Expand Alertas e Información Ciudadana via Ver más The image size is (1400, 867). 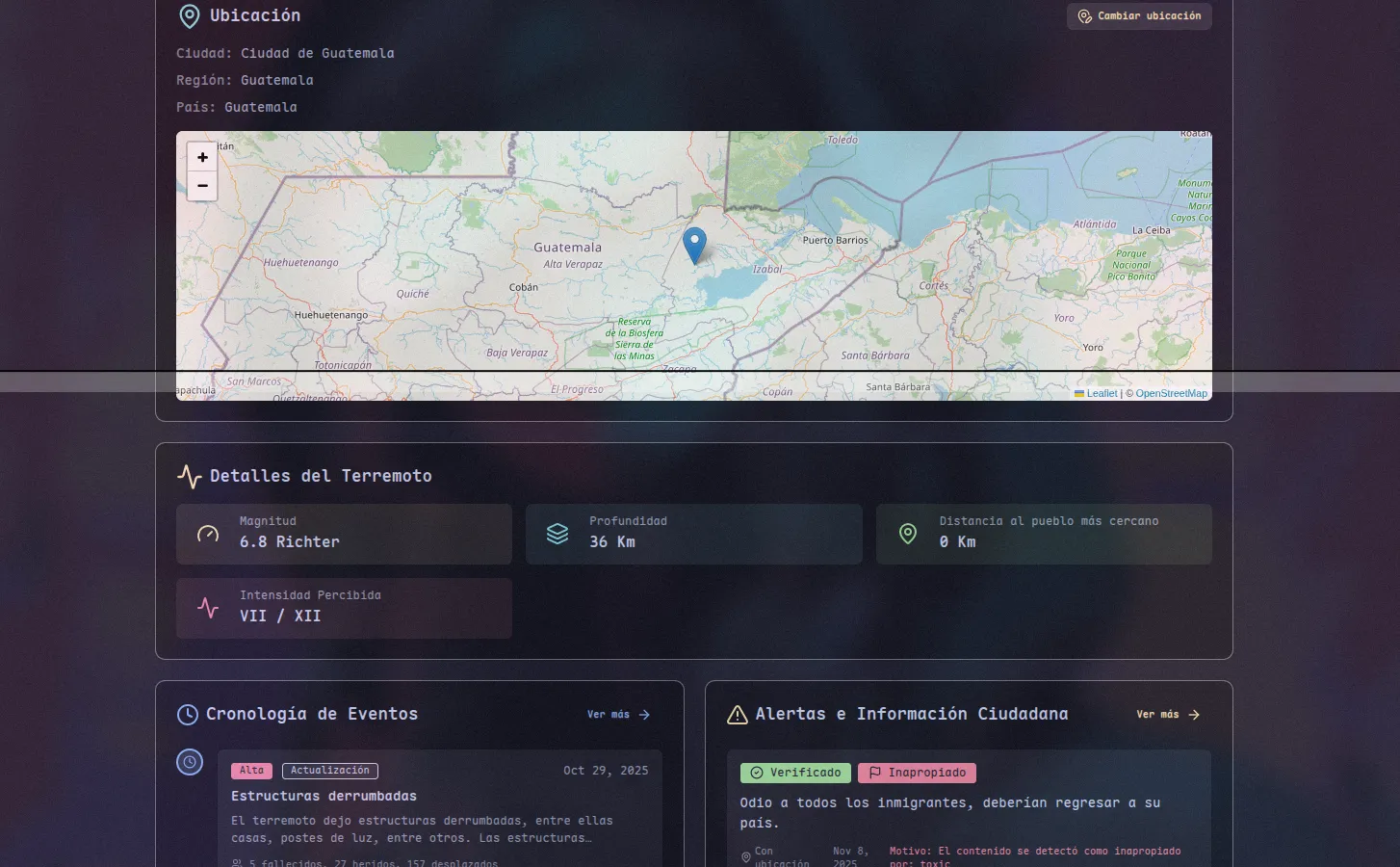pos(1168,715)
